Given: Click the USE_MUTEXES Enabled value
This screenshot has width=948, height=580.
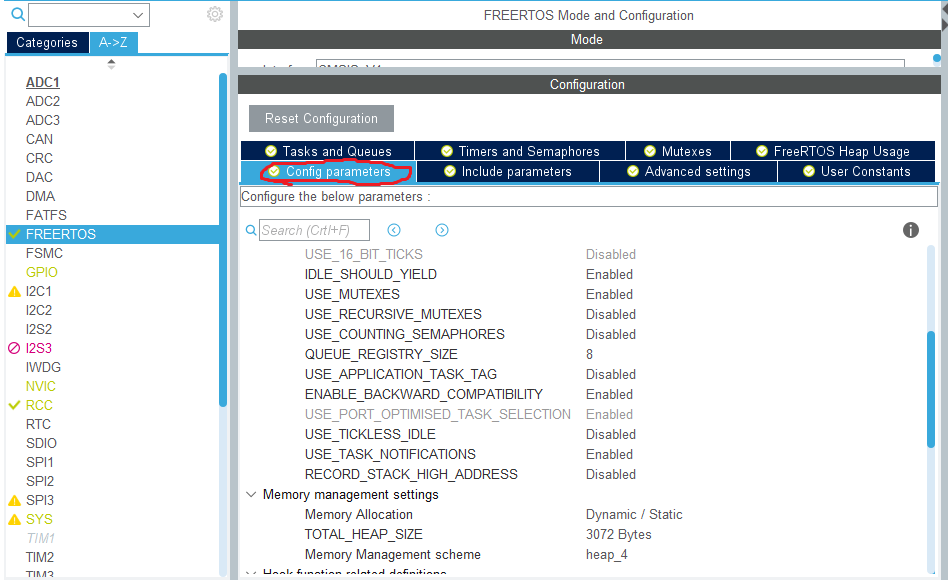Looking at the screenshot, I should click(x=609, y=295).
